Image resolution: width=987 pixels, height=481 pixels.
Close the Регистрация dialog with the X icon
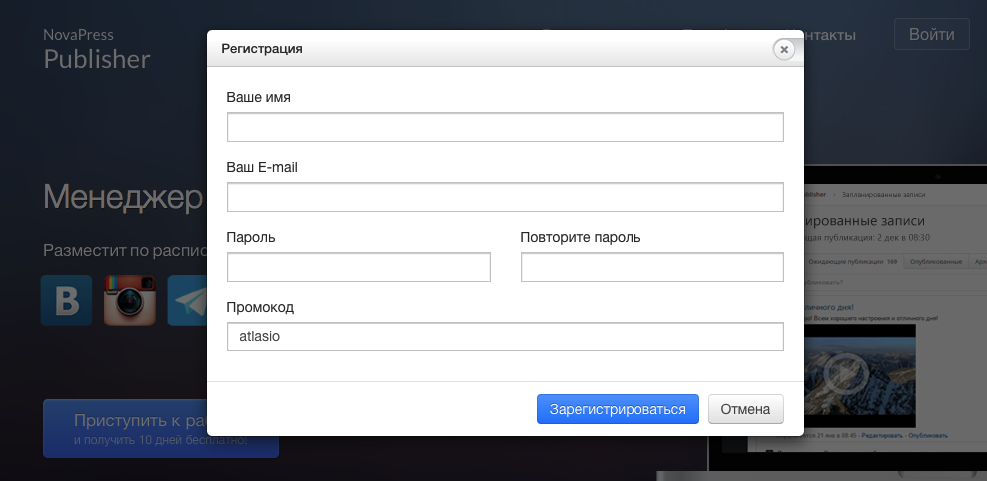pos(784,49)
